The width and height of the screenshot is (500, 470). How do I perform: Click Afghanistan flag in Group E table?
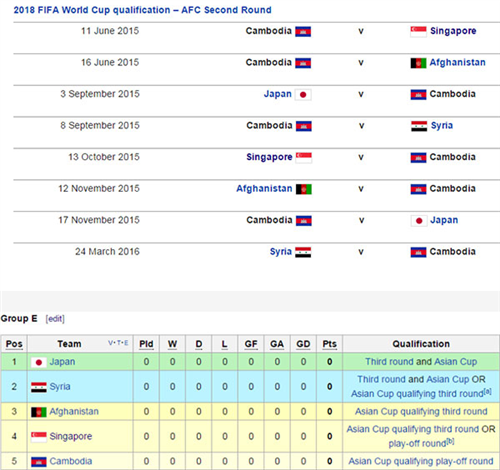click(39, 412)
